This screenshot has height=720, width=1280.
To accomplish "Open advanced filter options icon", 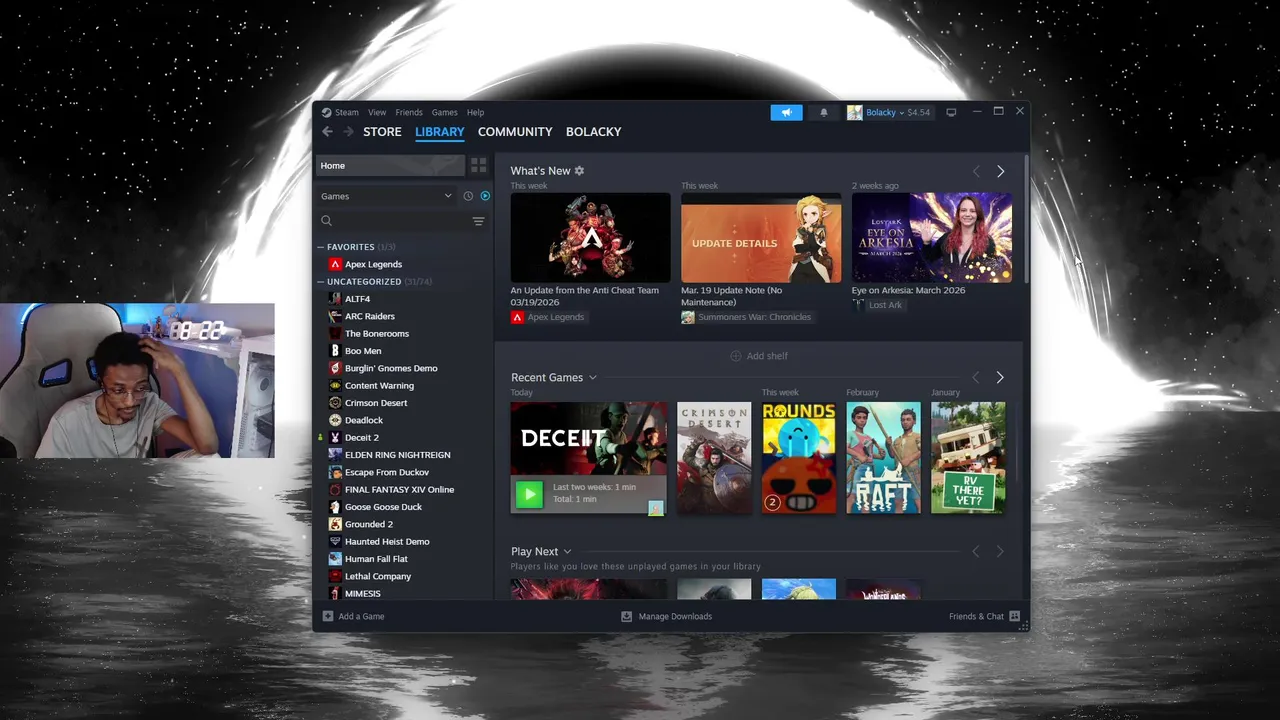I will pos(478,221).
